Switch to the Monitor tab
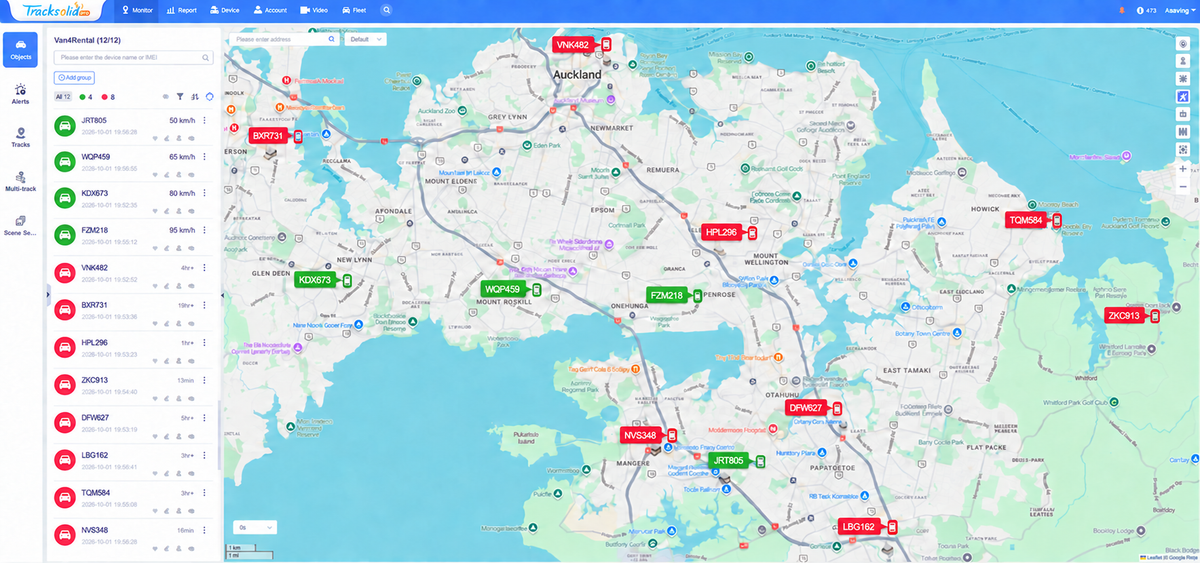This screenshot has width=1200, height=563. click(x=139, y=10)
